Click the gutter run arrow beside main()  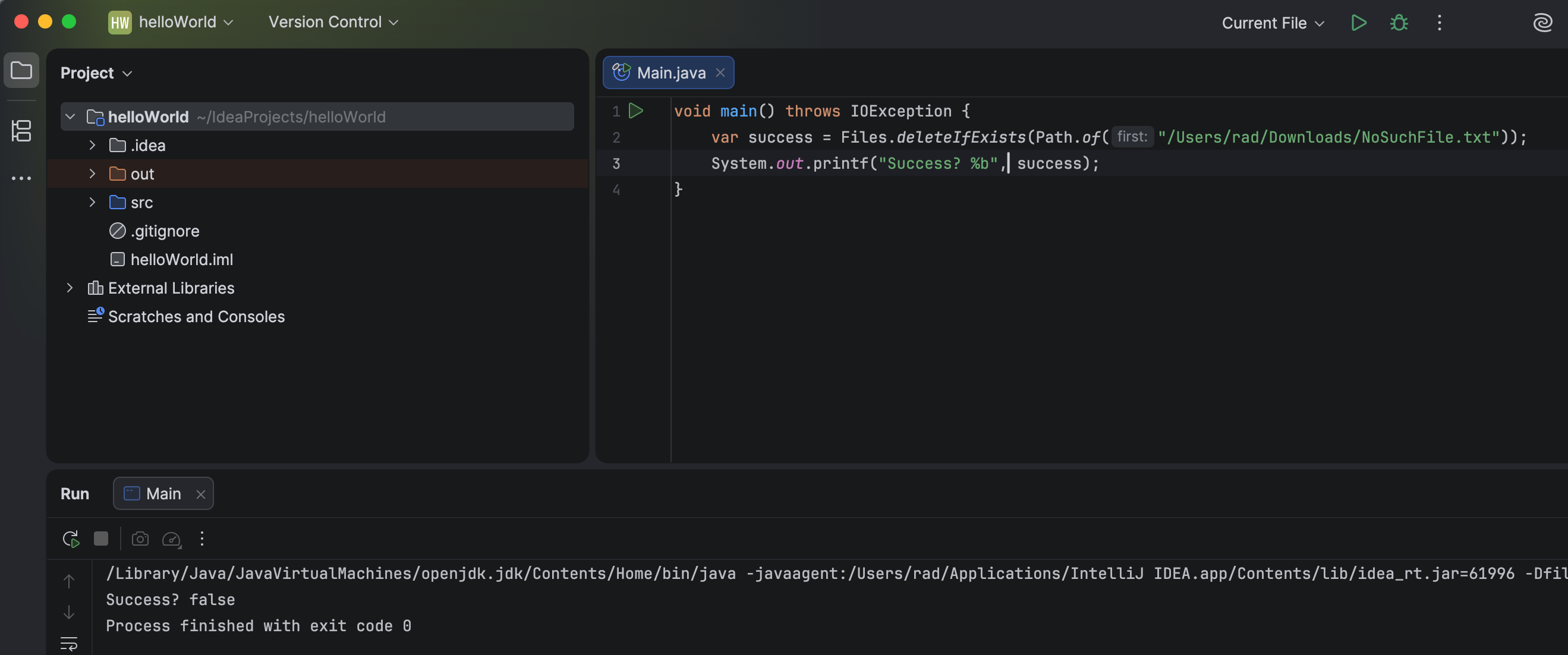[636, 111]
